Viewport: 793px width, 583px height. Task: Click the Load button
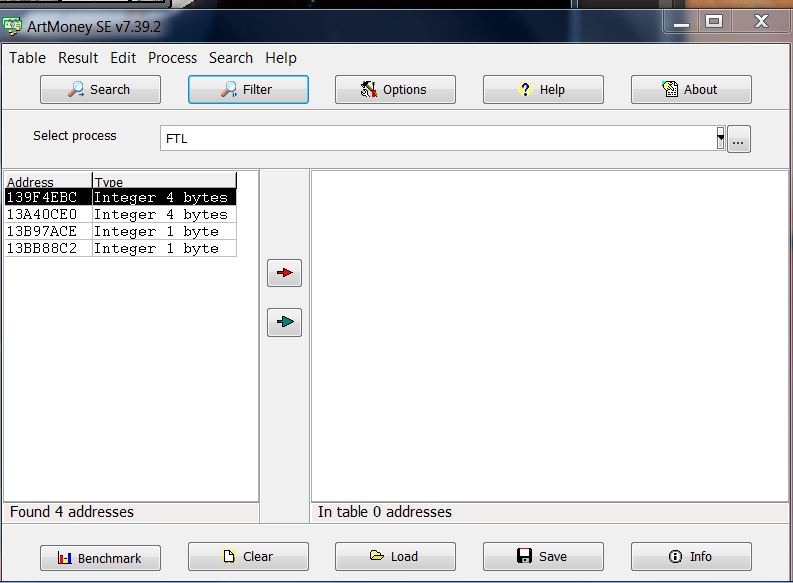[x=395, y=556]
